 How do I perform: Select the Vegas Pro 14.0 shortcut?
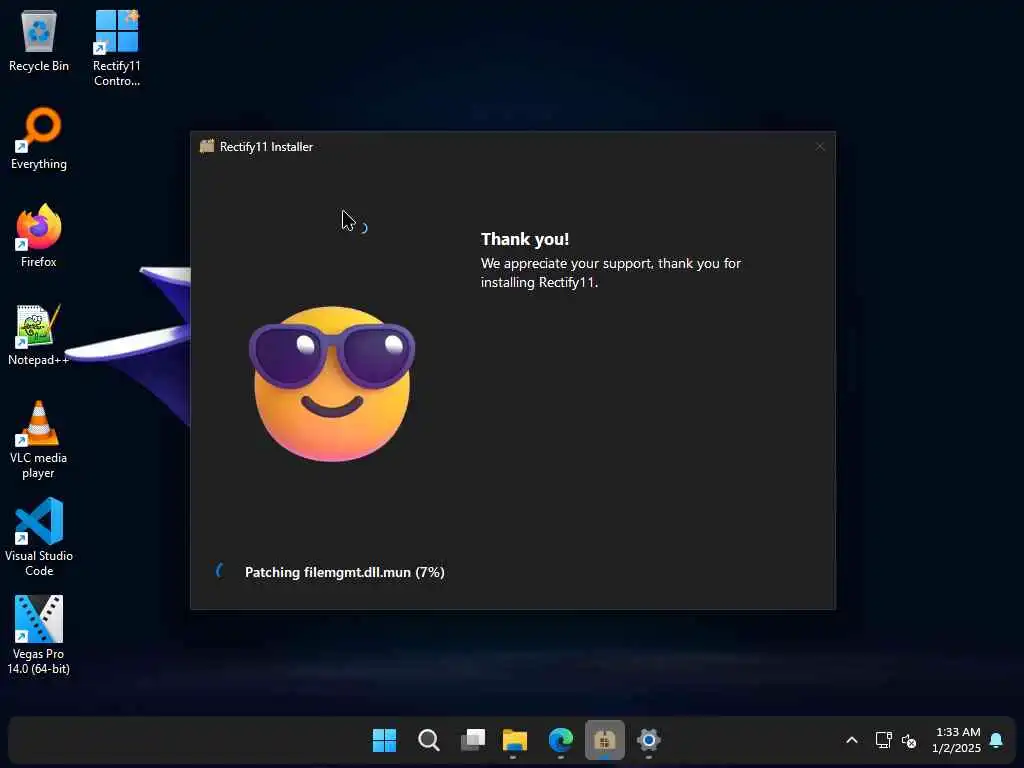[x=39, y=635]
